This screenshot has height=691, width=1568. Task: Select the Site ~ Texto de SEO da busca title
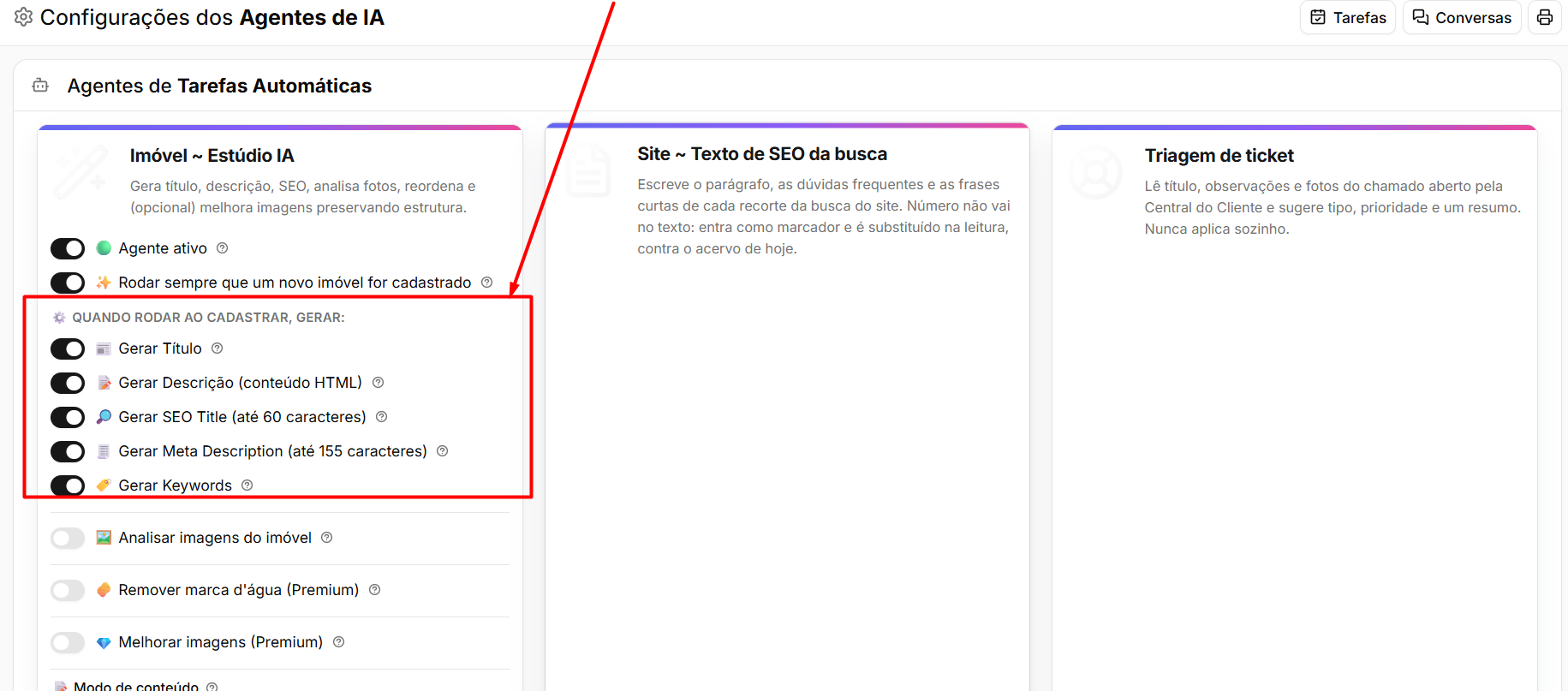pos(762,154)
